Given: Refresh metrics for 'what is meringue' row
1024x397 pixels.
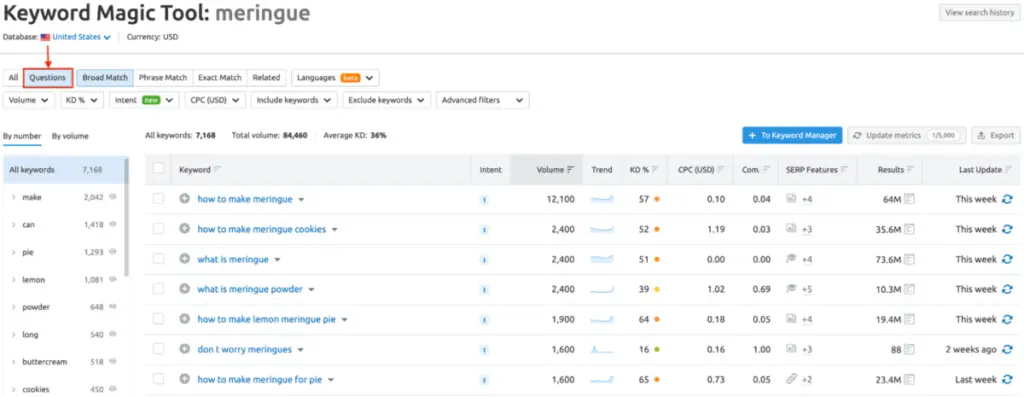Looking at the screenshot, I should pyautogui.click(x=1007, y=259).
